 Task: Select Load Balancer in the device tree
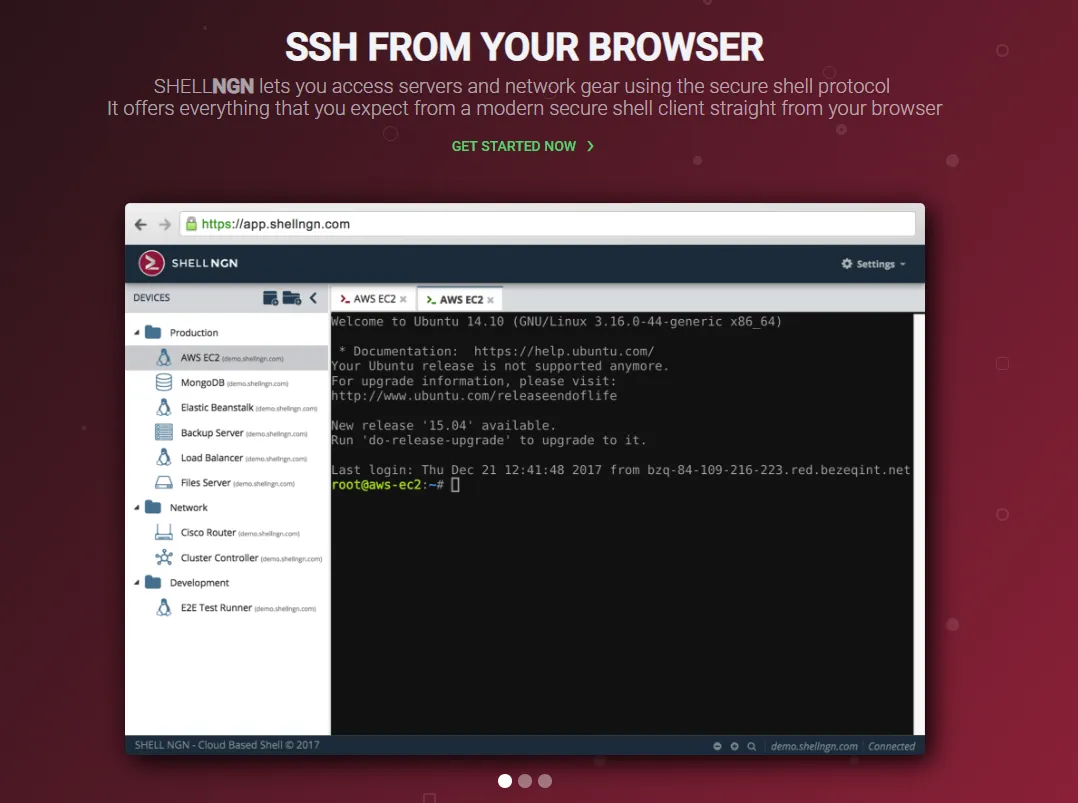pos(228,458)
